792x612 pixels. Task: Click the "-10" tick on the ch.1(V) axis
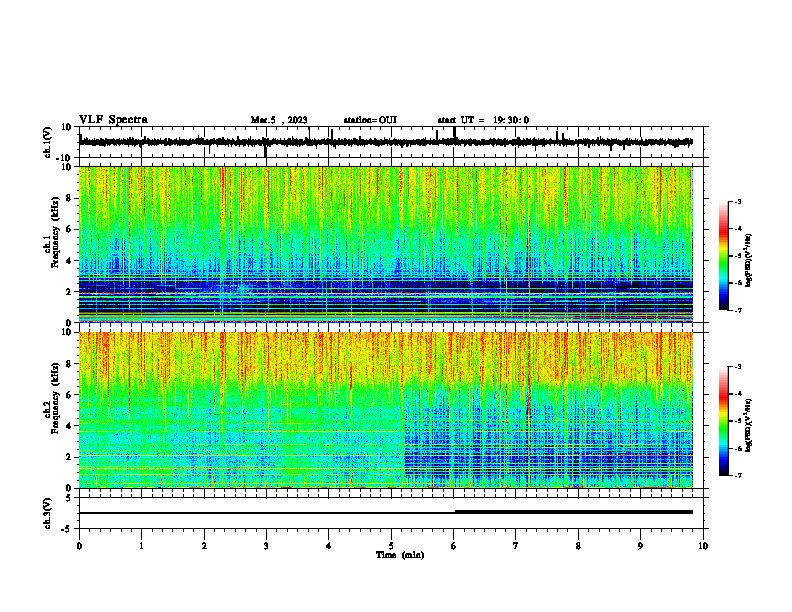point(65,158)
